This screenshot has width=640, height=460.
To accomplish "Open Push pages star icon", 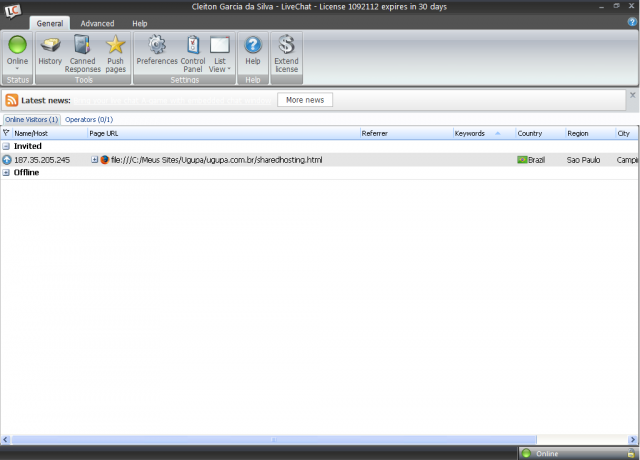I will (116, 54).
